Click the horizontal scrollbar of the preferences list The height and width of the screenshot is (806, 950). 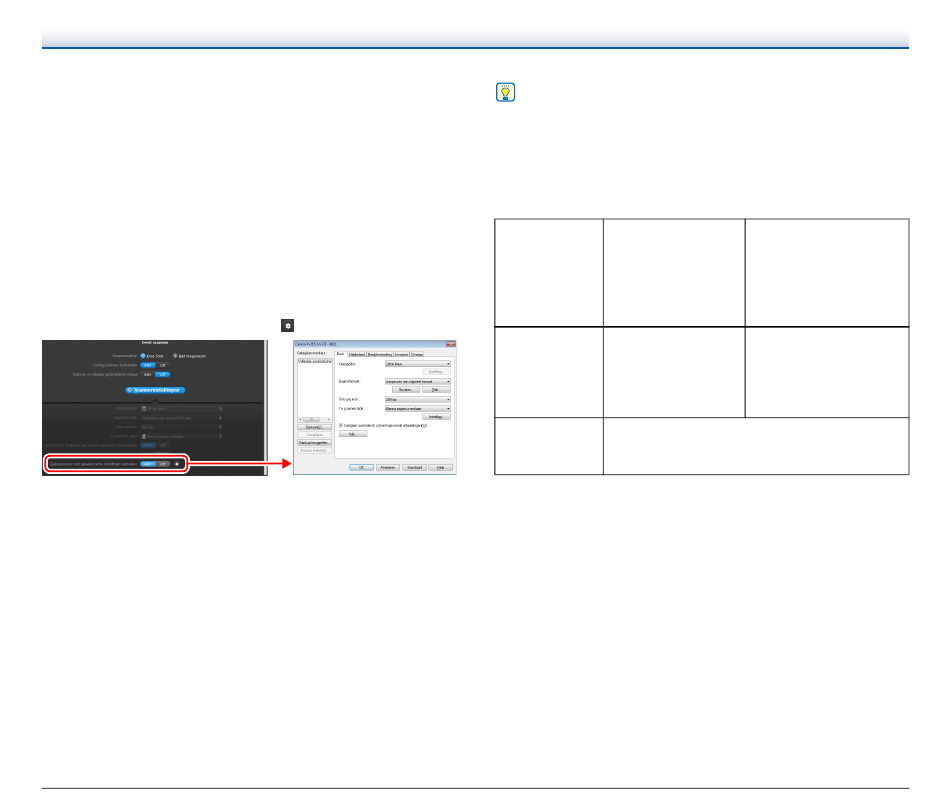pos(314,419)
